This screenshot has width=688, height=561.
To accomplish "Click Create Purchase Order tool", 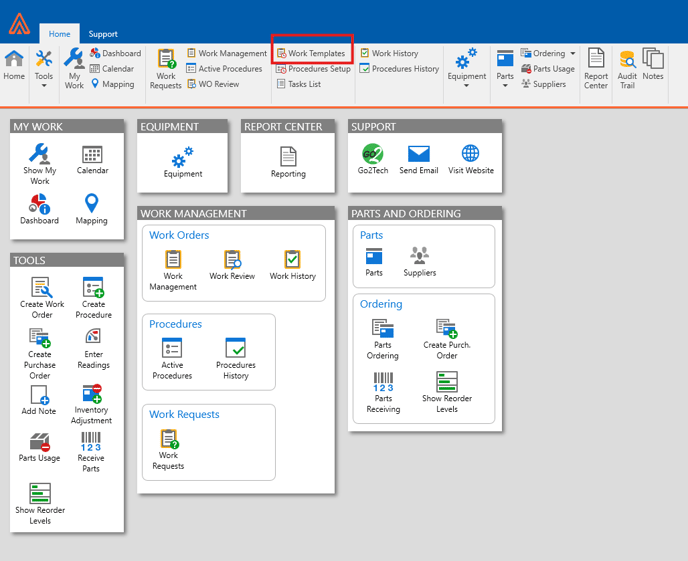I will [39, 354].
